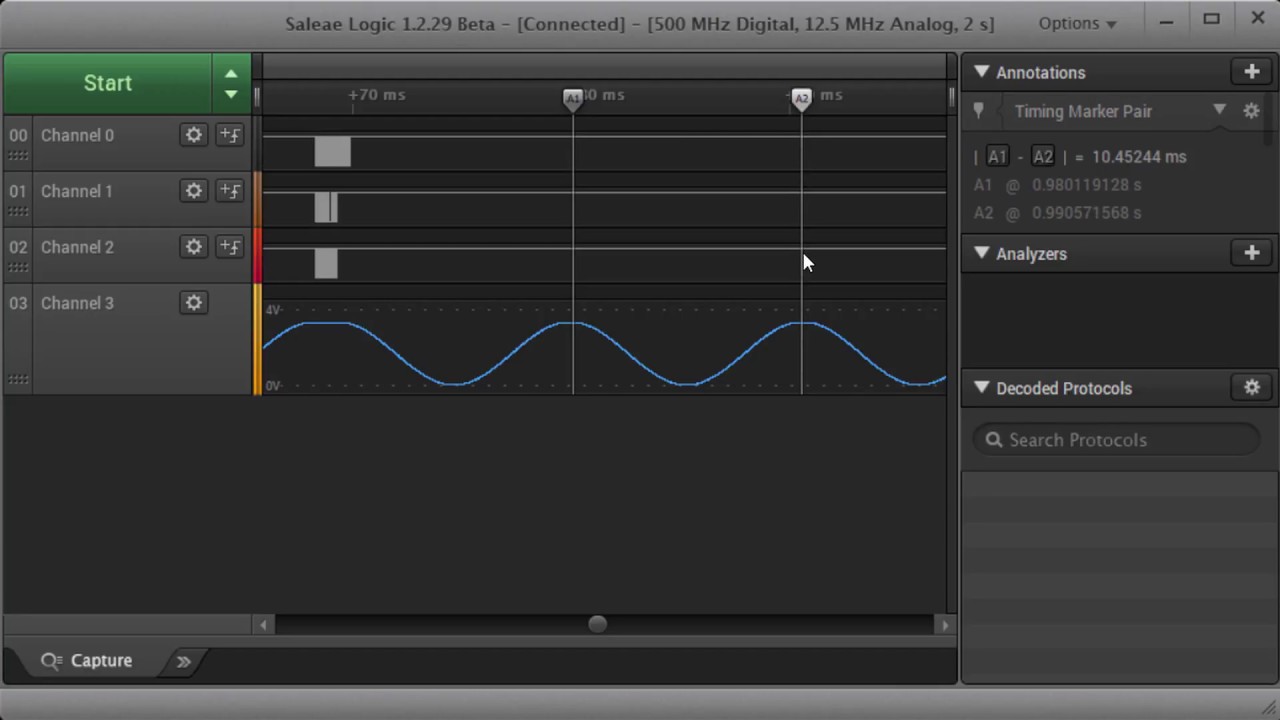Set trigger edge for Channel 1

[x=230, y=191]
